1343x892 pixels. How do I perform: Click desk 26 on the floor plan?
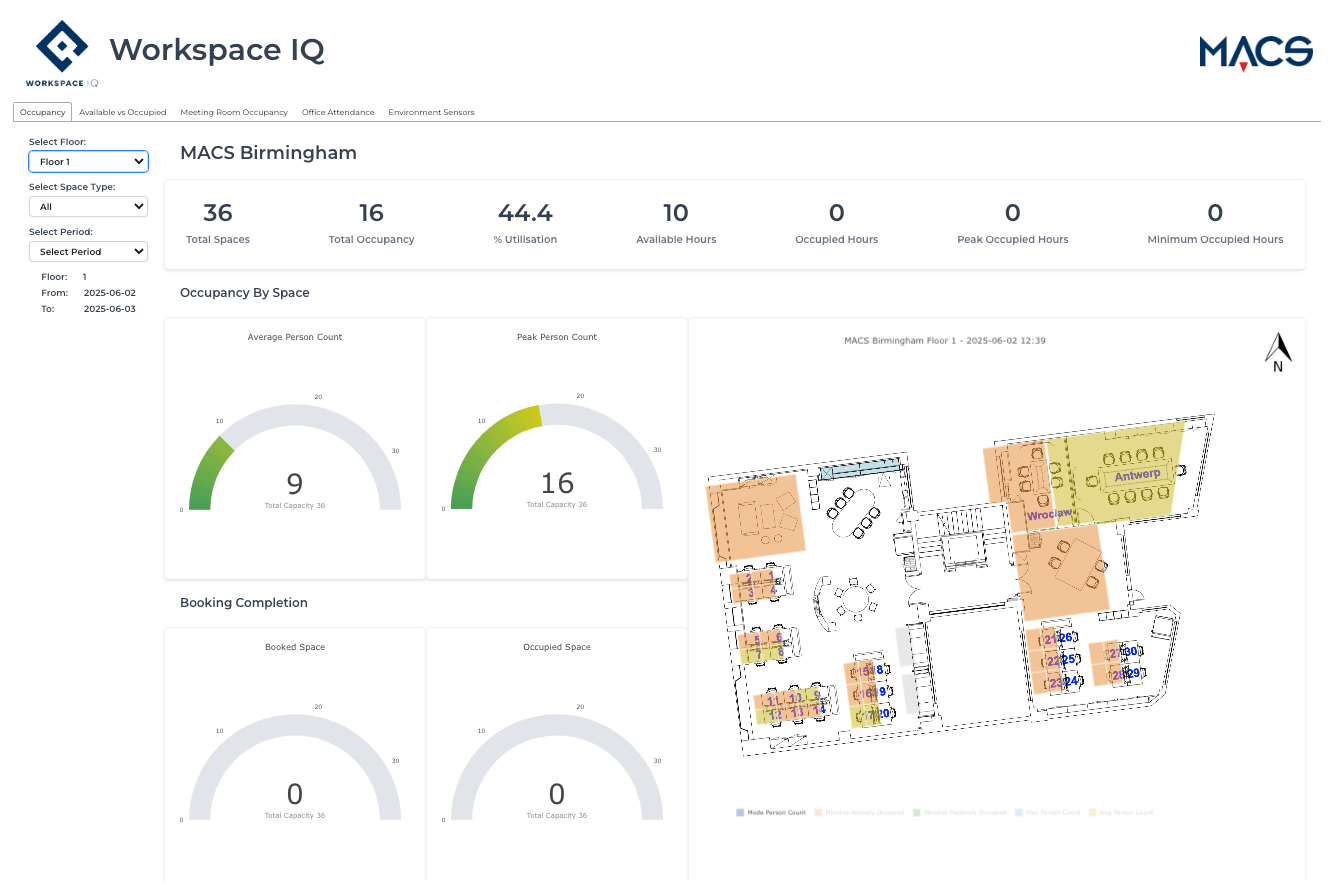pos(1066,637)
